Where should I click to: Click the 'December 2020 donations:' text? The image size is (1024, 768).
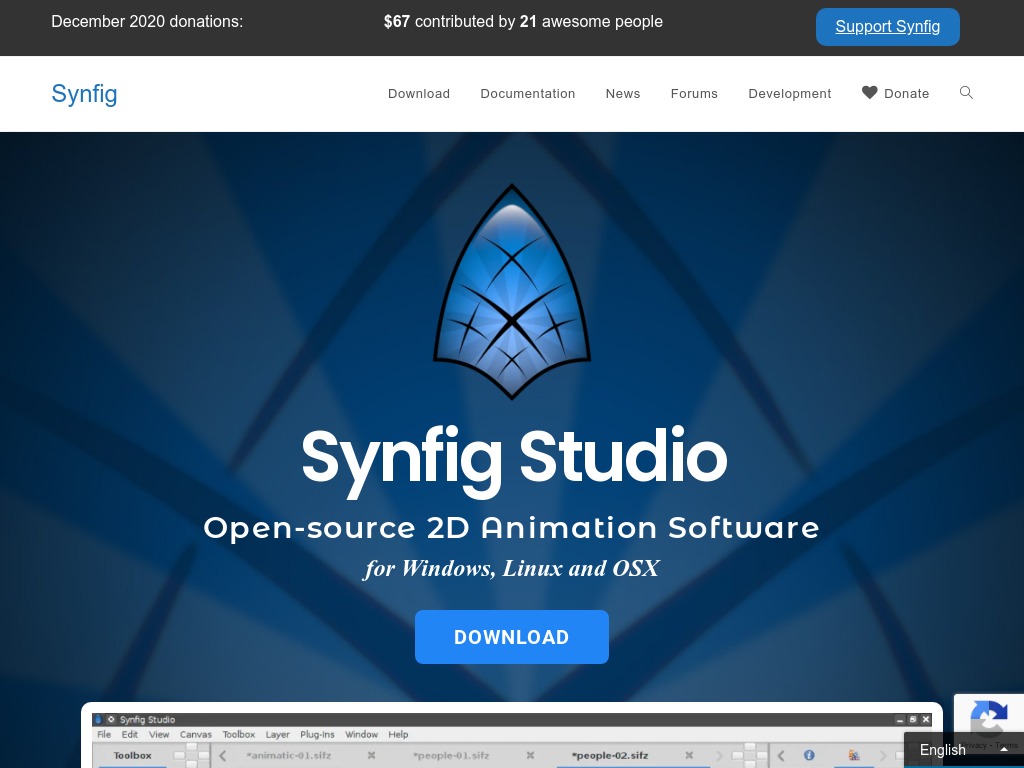147,22
